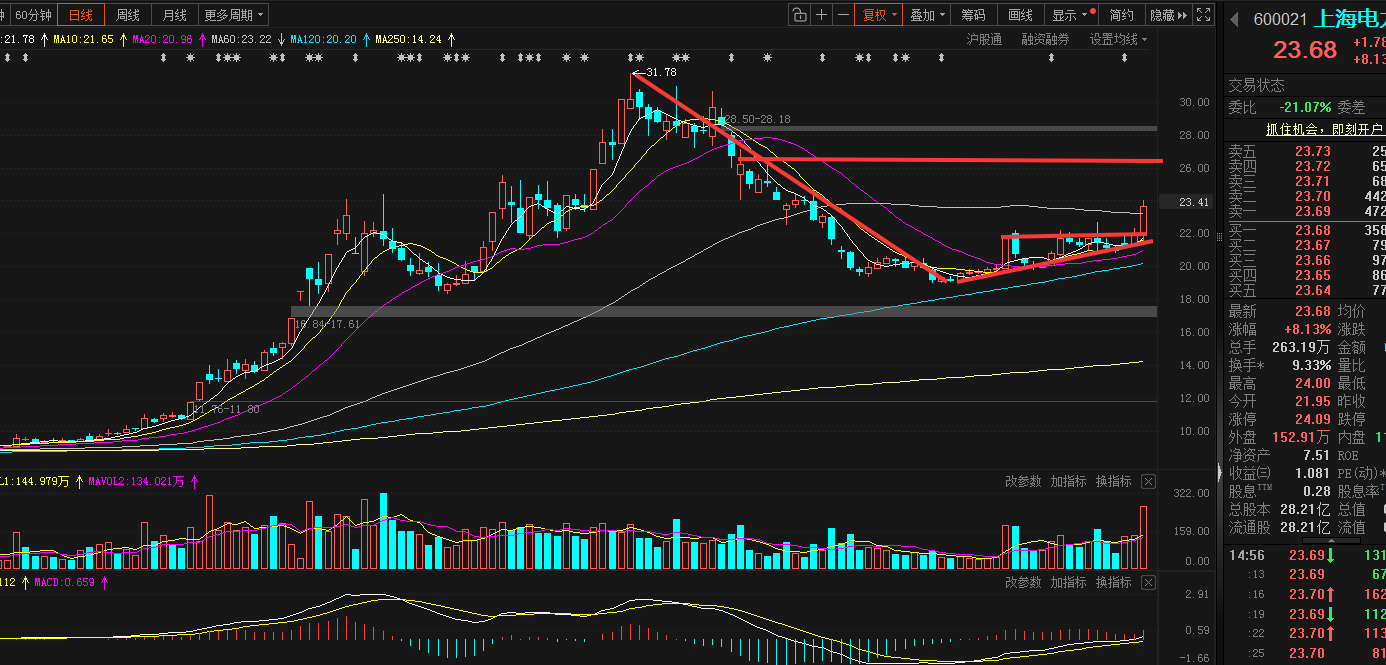Click the fullscreen expand icon
Screen dimensions: 1386x665
pos(1204,15)
